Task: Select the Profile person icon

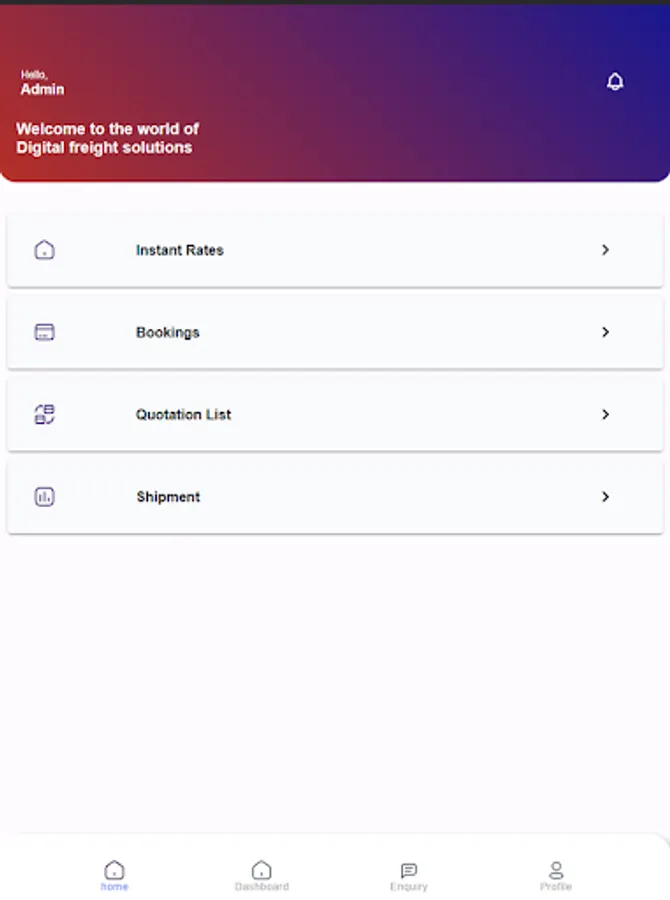Action: [x=556, y=869]
